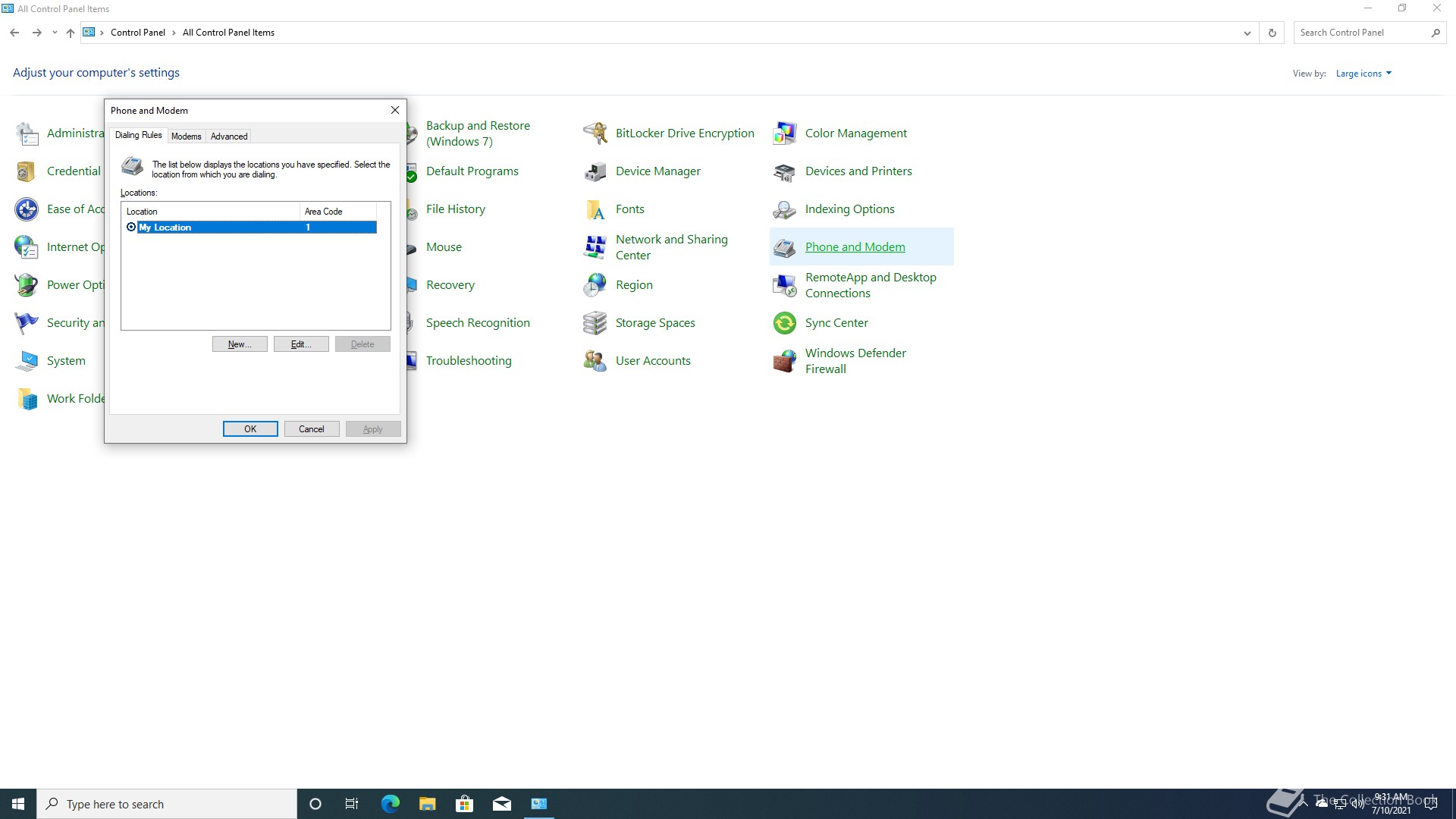Click the Phone and Modem icon
This screenshot has width=1456, height=819.
pyautogui.click(x=785, y=247)
